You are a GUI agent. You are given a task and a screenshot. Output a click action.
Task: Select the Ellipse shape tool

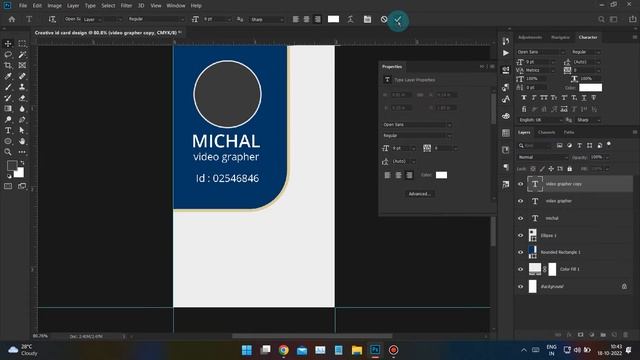point(8,141)
